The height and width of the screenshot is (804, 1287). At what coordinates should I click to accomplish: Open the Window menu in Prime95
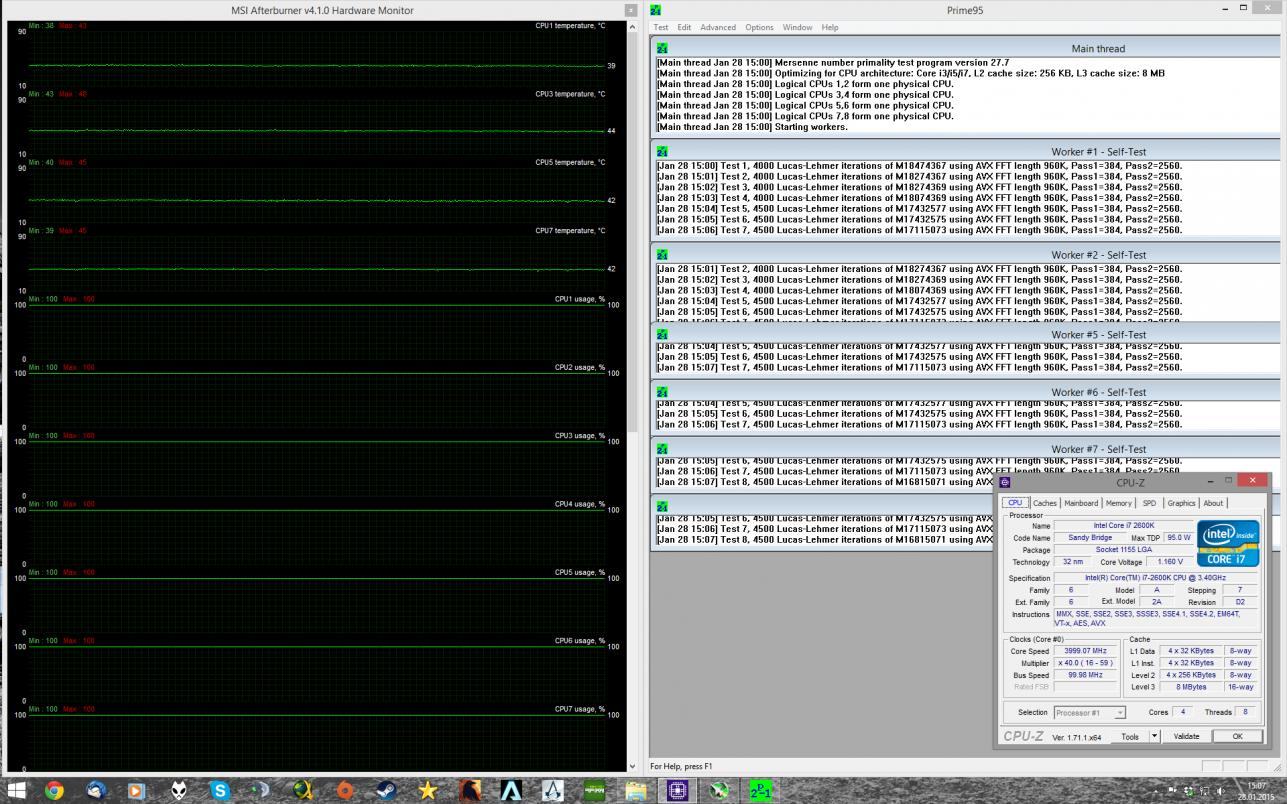pos(797,27)
